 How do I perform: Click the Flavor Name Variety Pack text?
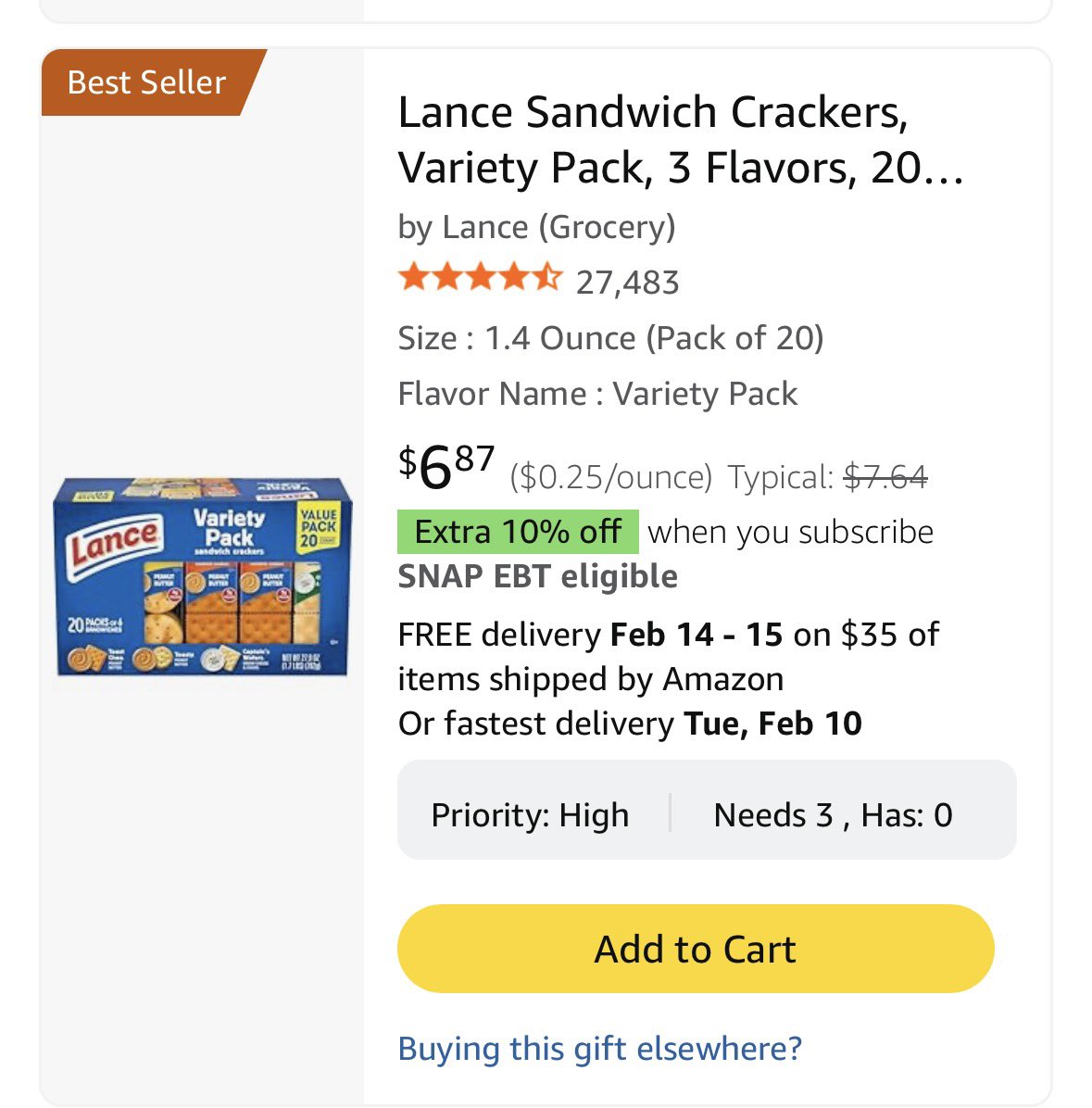tap(597, 394)
